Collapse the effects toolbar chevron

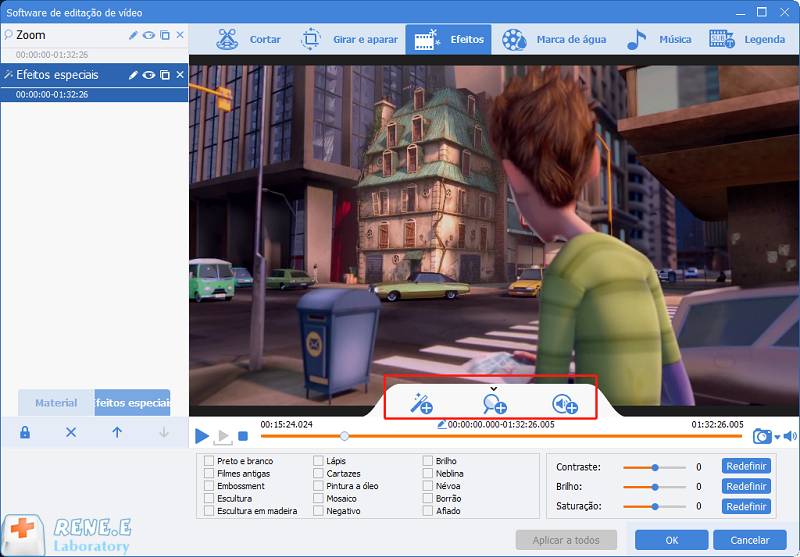pyautogui.click(x=493, y=389)
